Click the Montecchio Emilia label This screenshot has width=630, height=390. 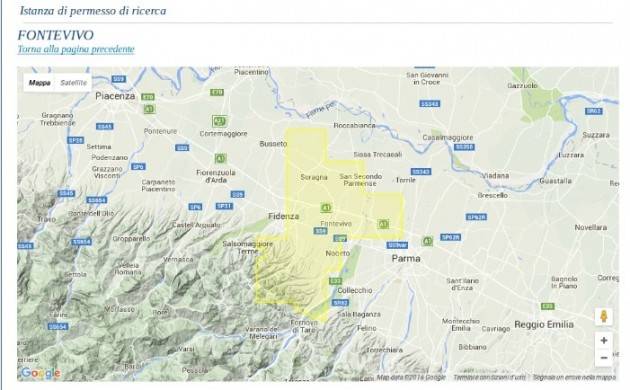click(x=460, y=325)
